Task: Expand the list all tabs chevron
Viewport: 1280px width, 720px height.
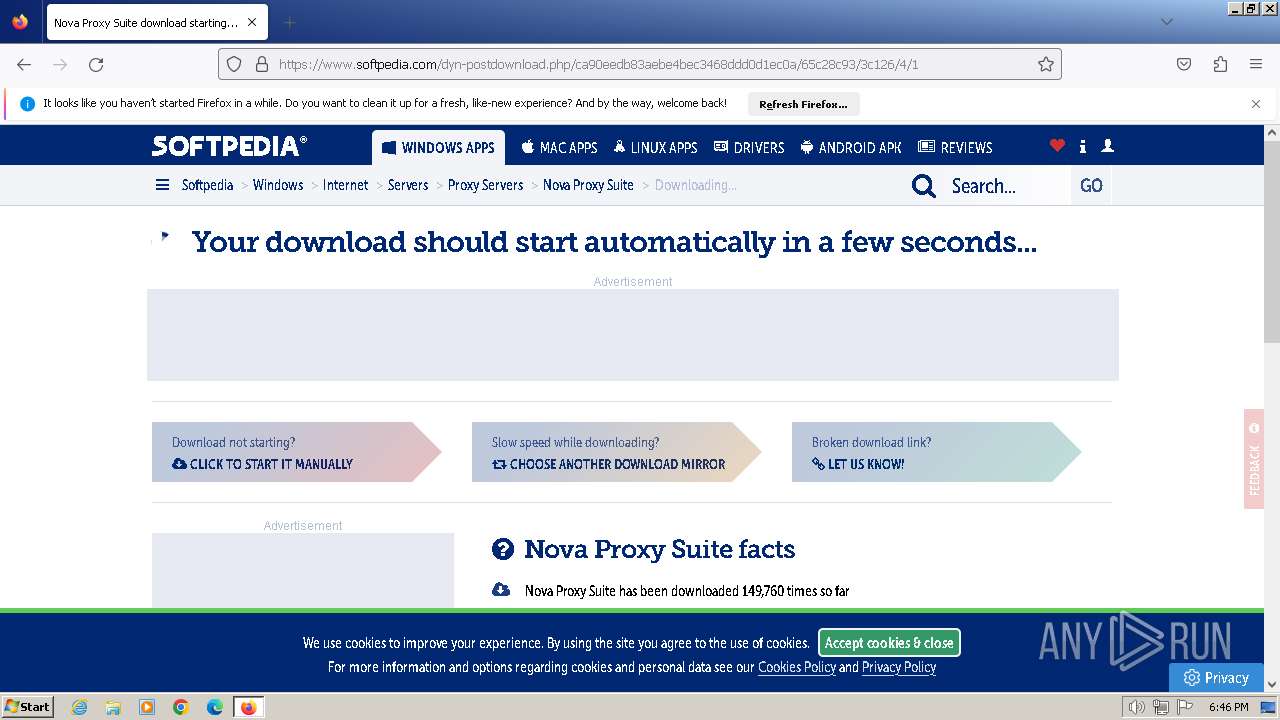Action: pyautogui.click(x=1166, y=22)
